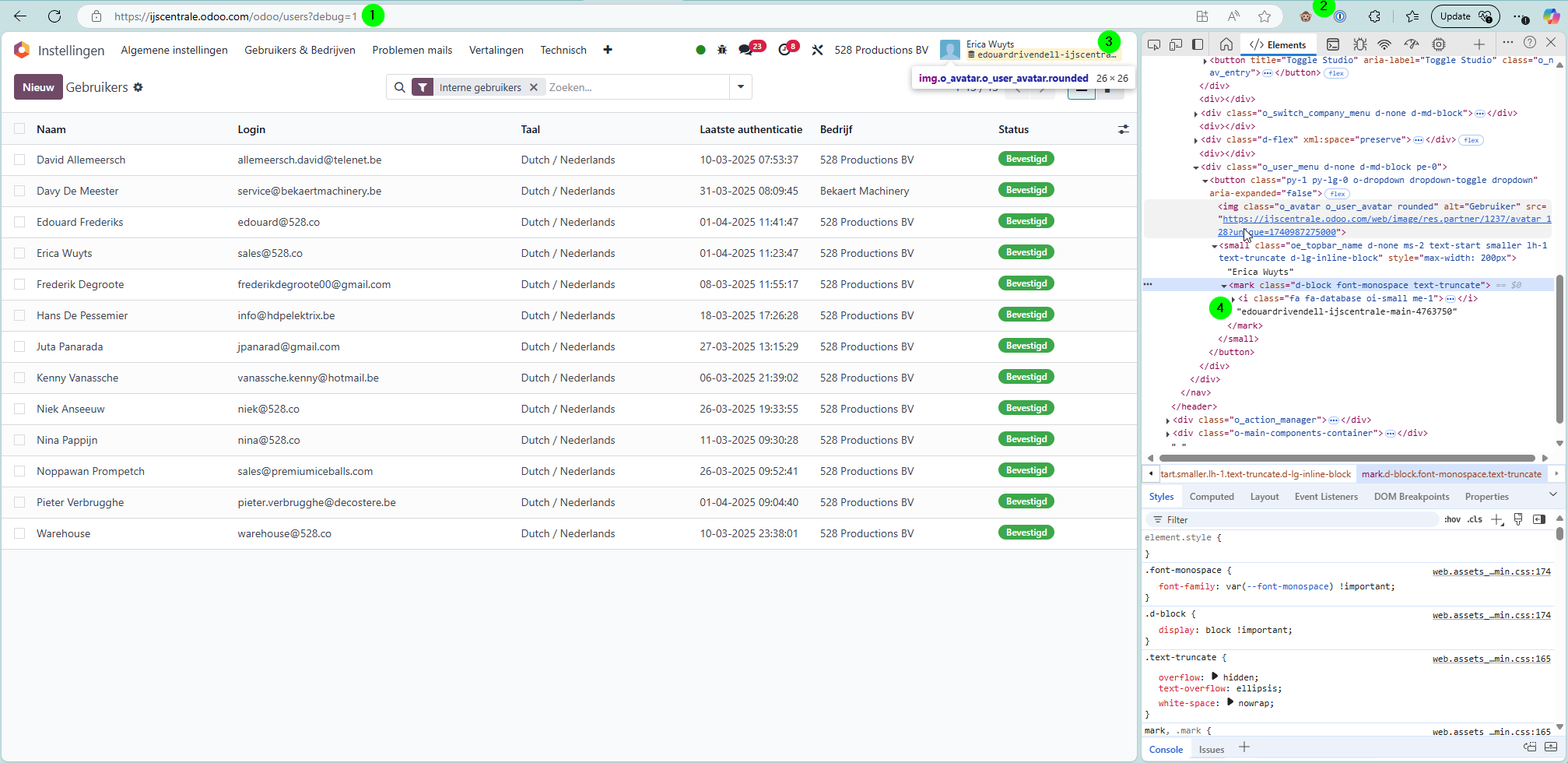Screen dimensions: 1568x763
Task: Expand the o_action_manager div node
Action: coord(1168,420)
